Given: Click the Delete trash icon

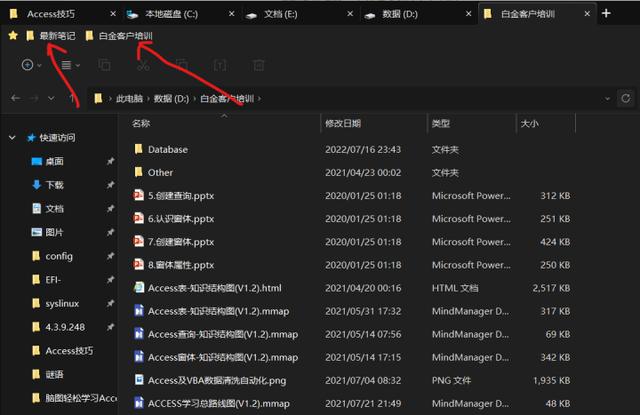Looking at the screenshot, I should pyautogui.click(x=258, y=65).
